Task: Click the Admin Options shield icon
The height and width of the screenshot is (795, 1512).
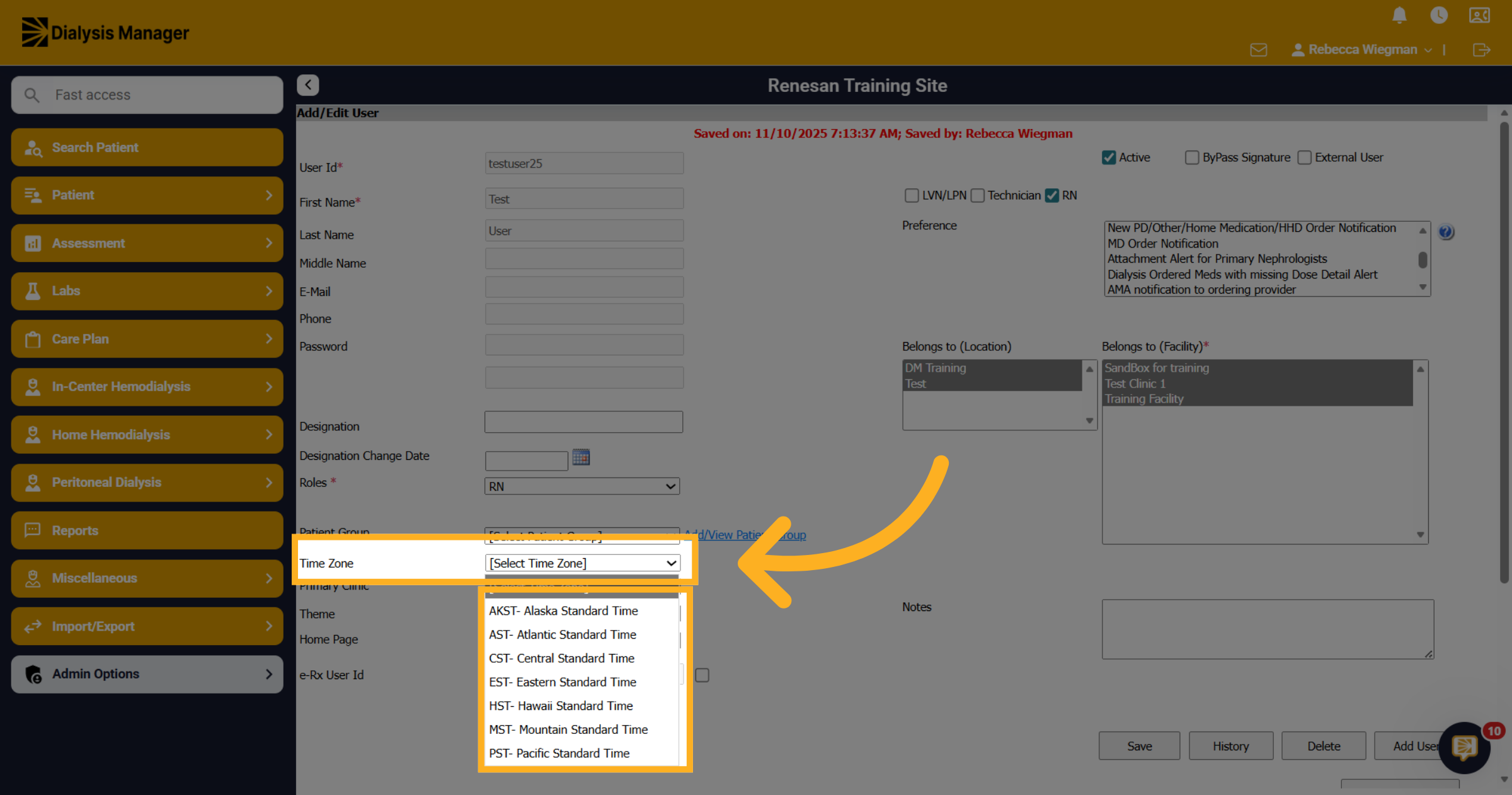Action: [x=33, y=674]
